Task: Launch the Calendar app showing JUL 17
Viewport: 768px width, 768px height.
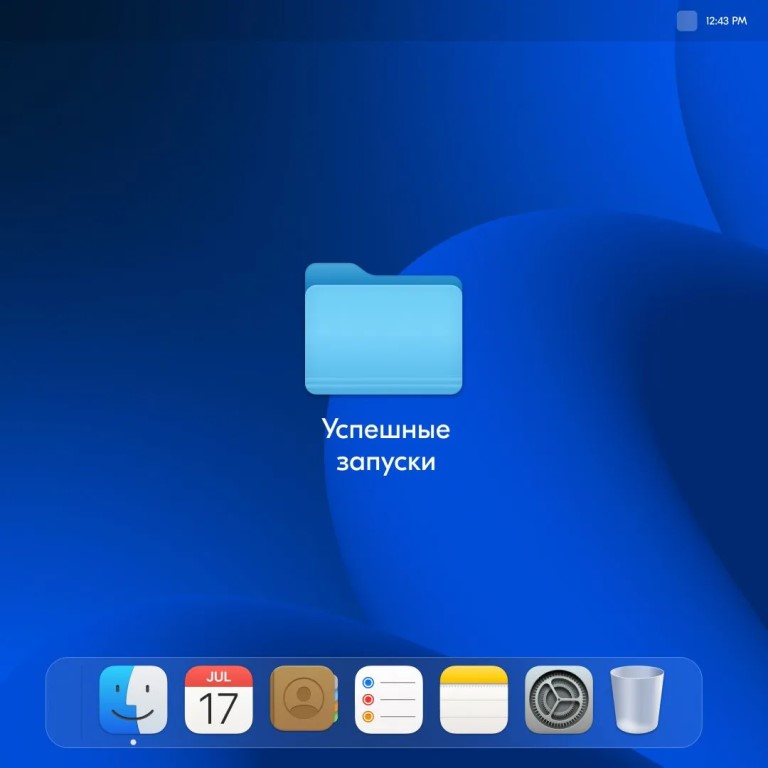Action: [218, 699]
